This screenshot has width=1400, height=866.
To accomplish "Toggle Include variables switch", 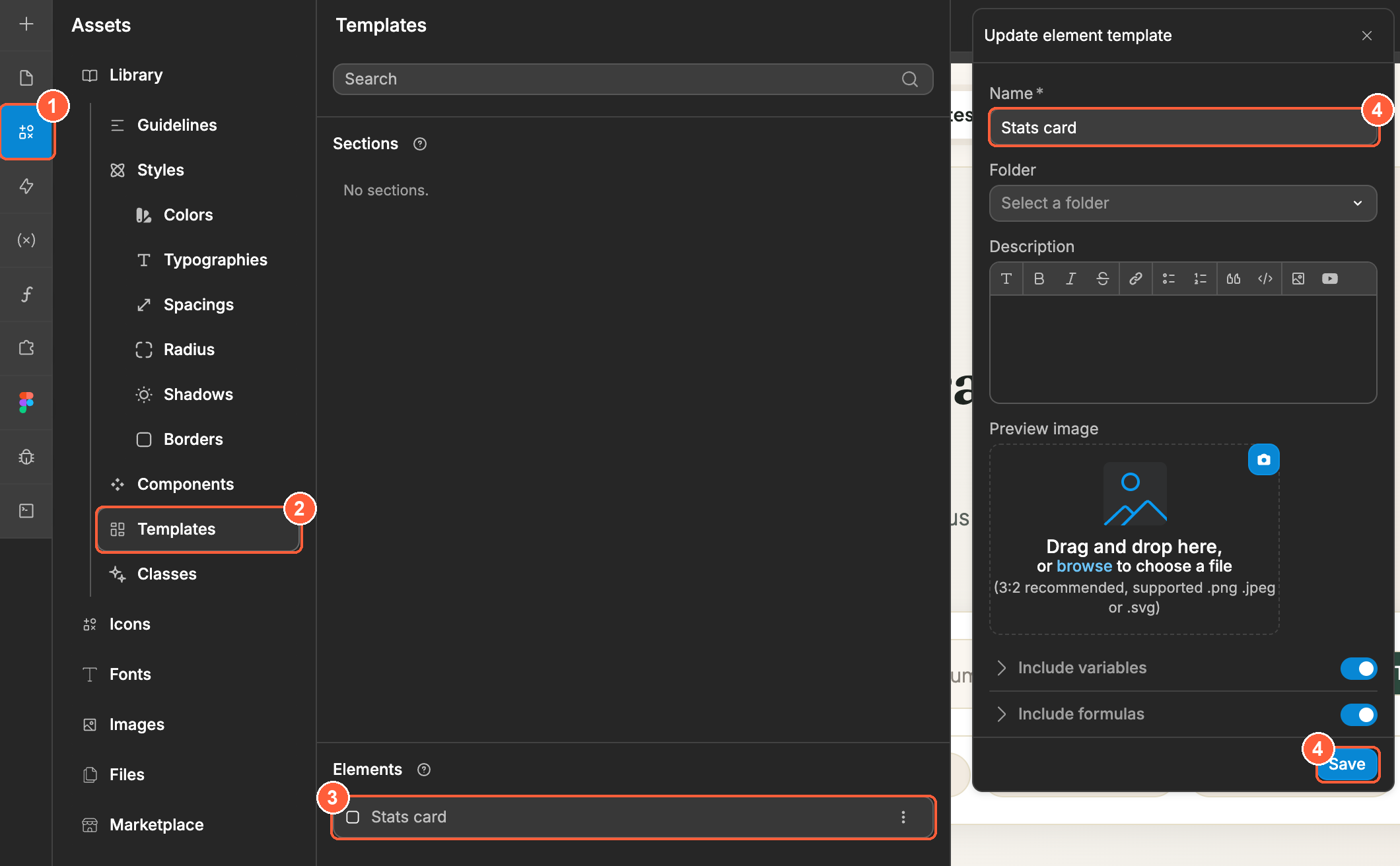I will point(1358,669).
